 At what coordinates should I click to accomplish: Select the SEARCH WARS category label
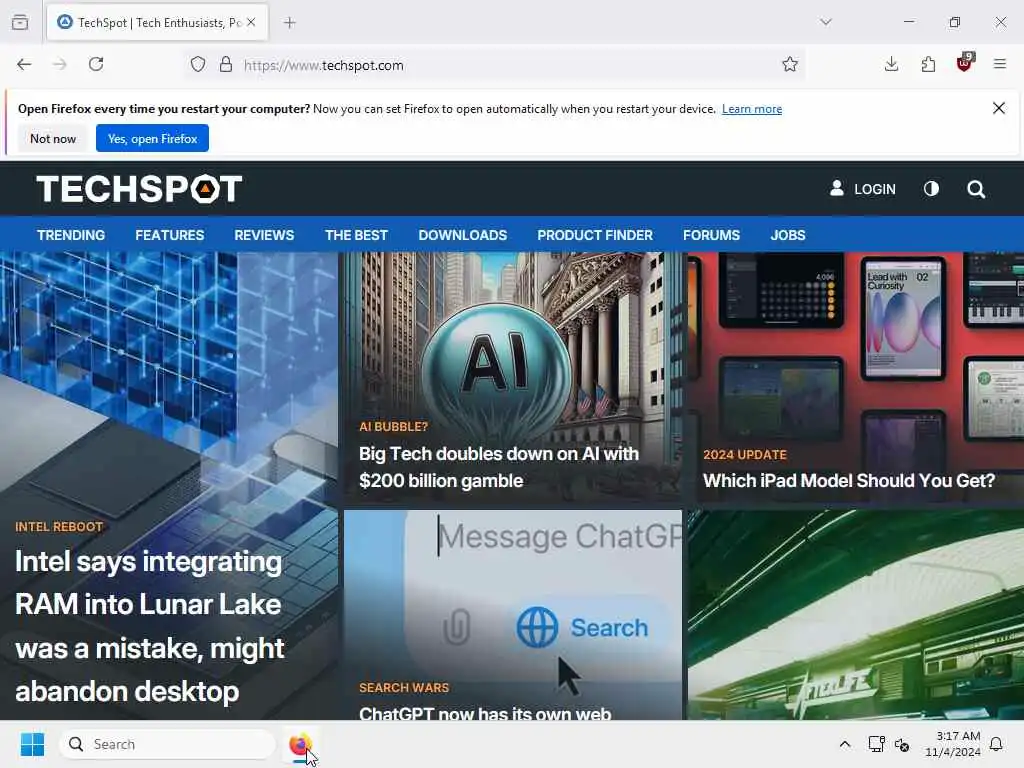click(x=404, y=688)
